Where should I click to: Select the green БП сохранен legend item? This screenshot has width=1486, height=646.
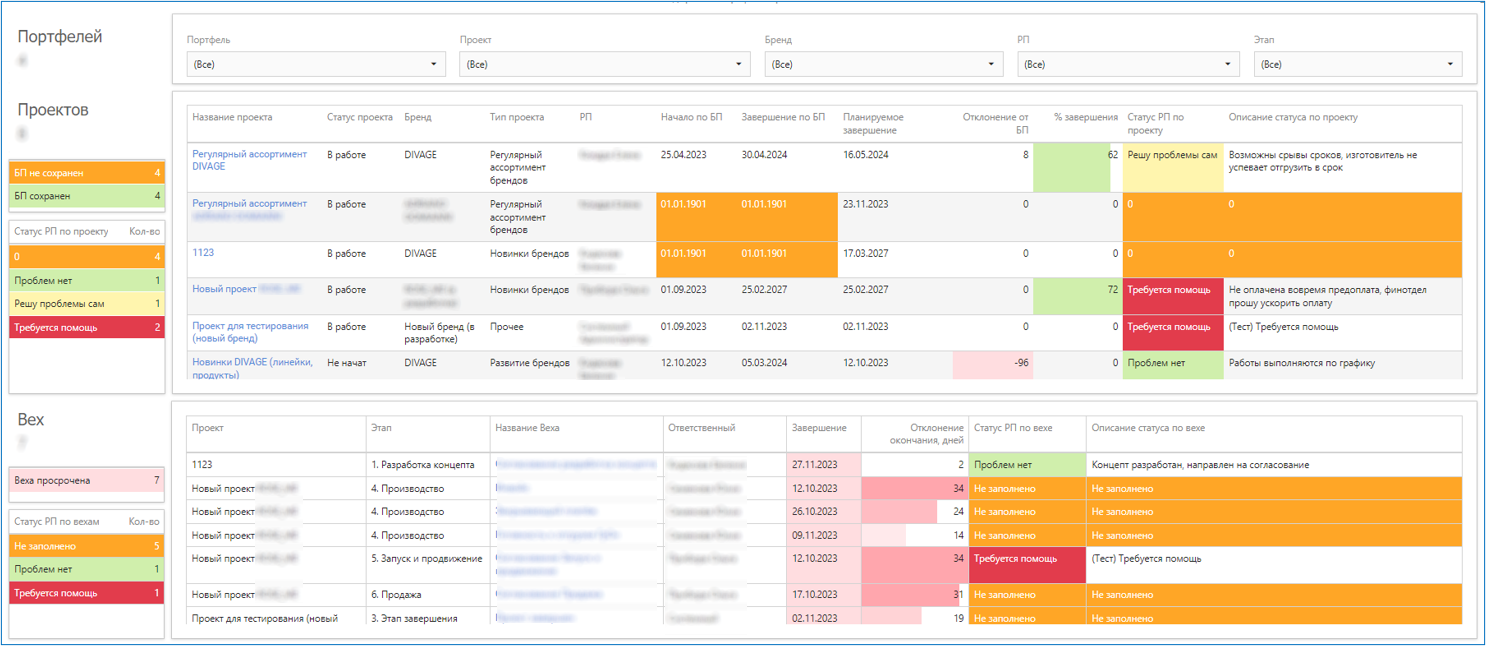click(x=86, y=197)
